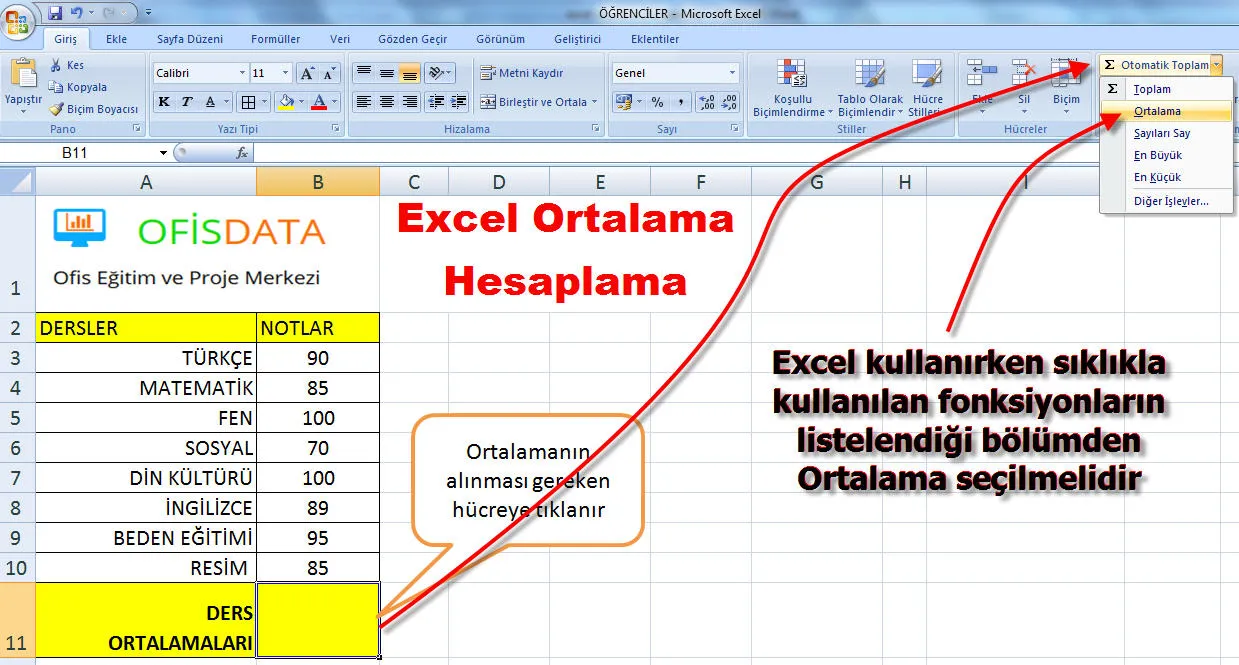Increase font size with the large A icon

(x=308, y=74)
